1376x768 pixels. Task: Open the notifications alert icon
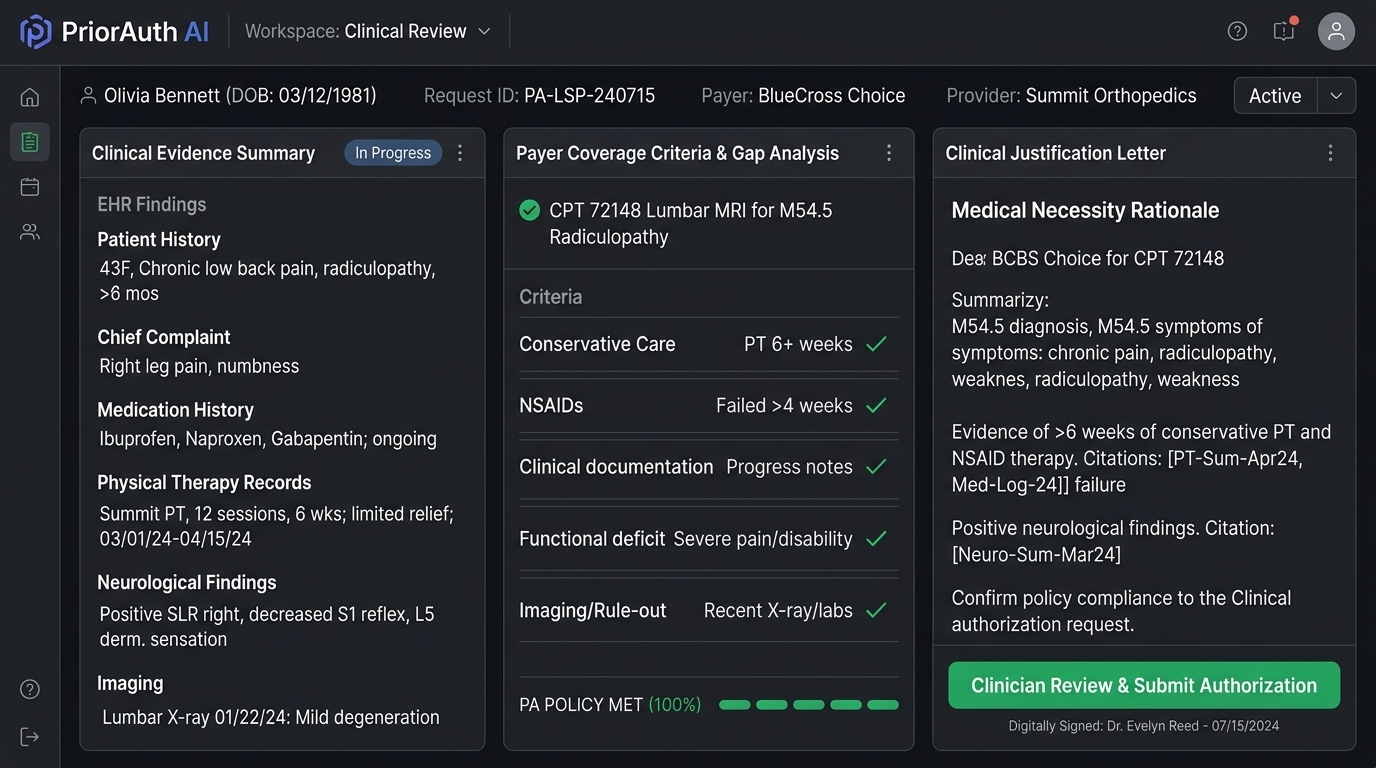click(x=1284, y=31)
